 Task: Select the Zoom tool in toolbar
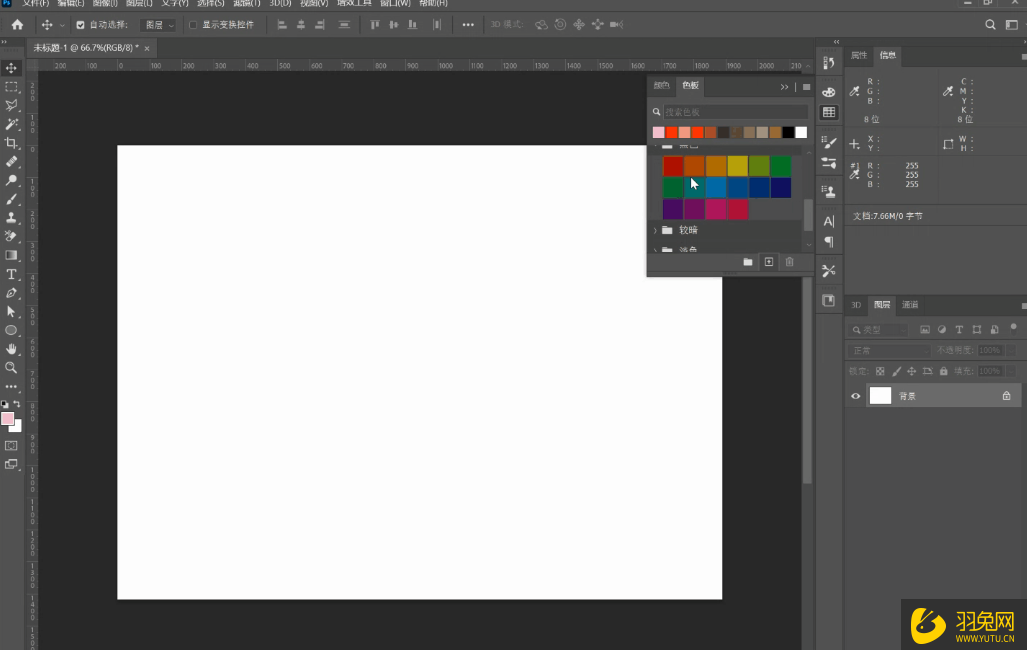coord(12,368)
